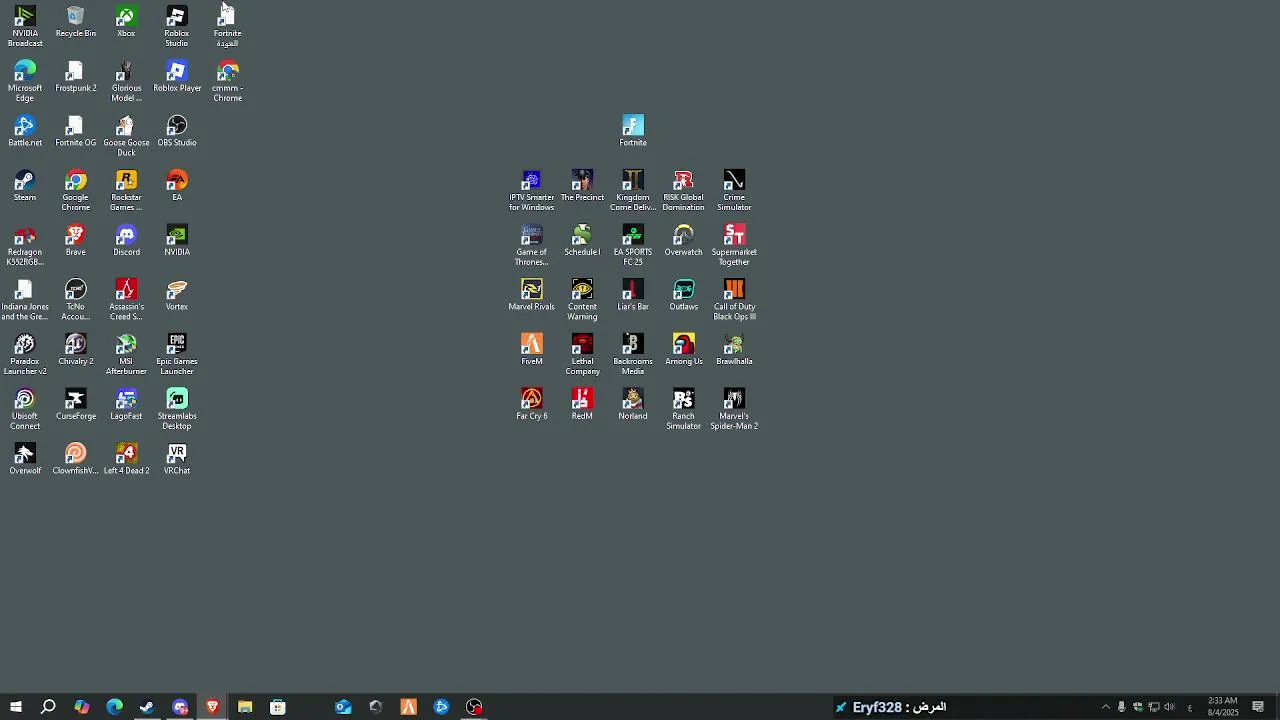This screenshot has height=720, width=1280.
Task: Select the Streamlabs Desktop icon
Action: [x=177, y=409]
